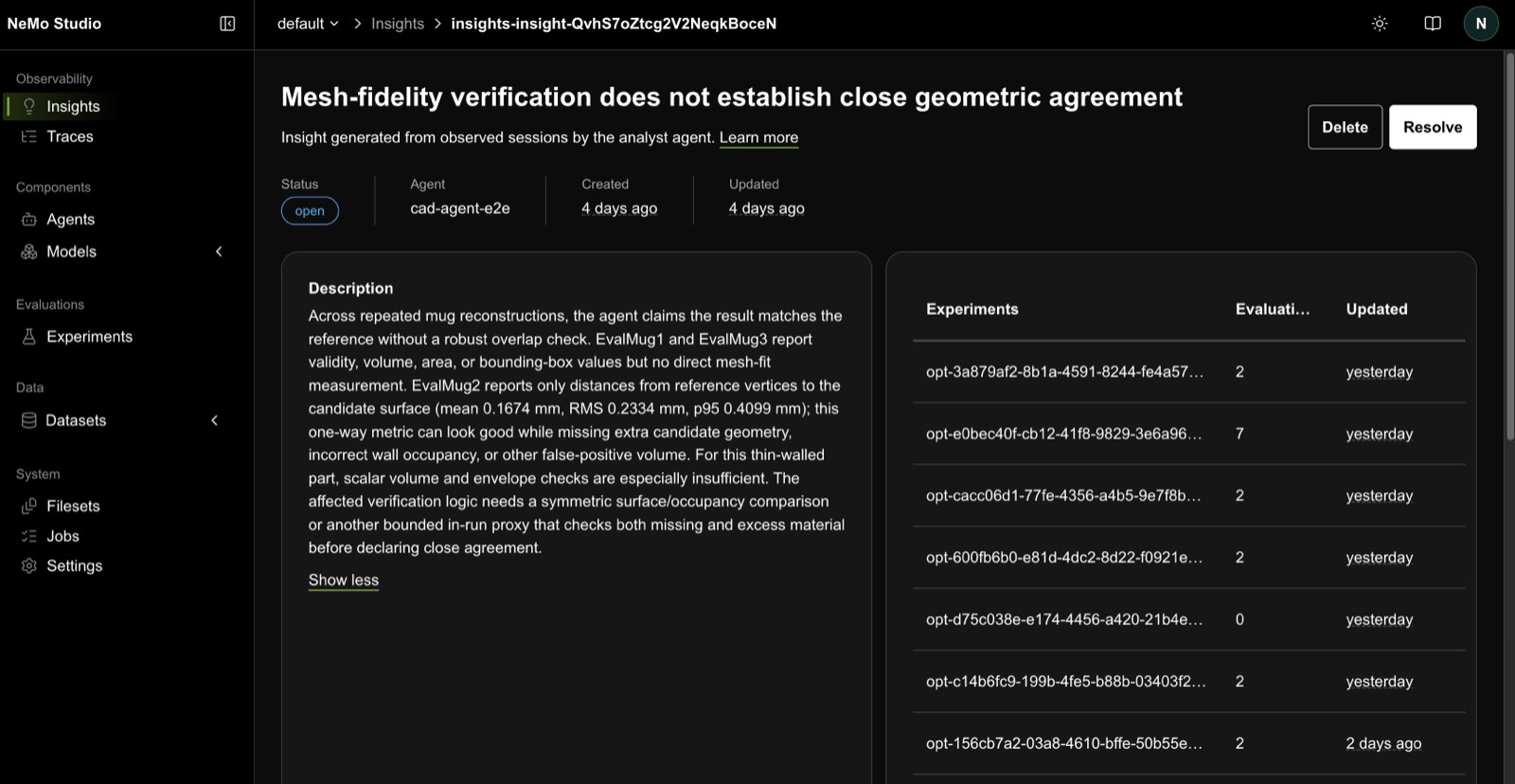Follow the Learn more link
The height and width of the screenshot is (784, 1515).
pos(758,137)
